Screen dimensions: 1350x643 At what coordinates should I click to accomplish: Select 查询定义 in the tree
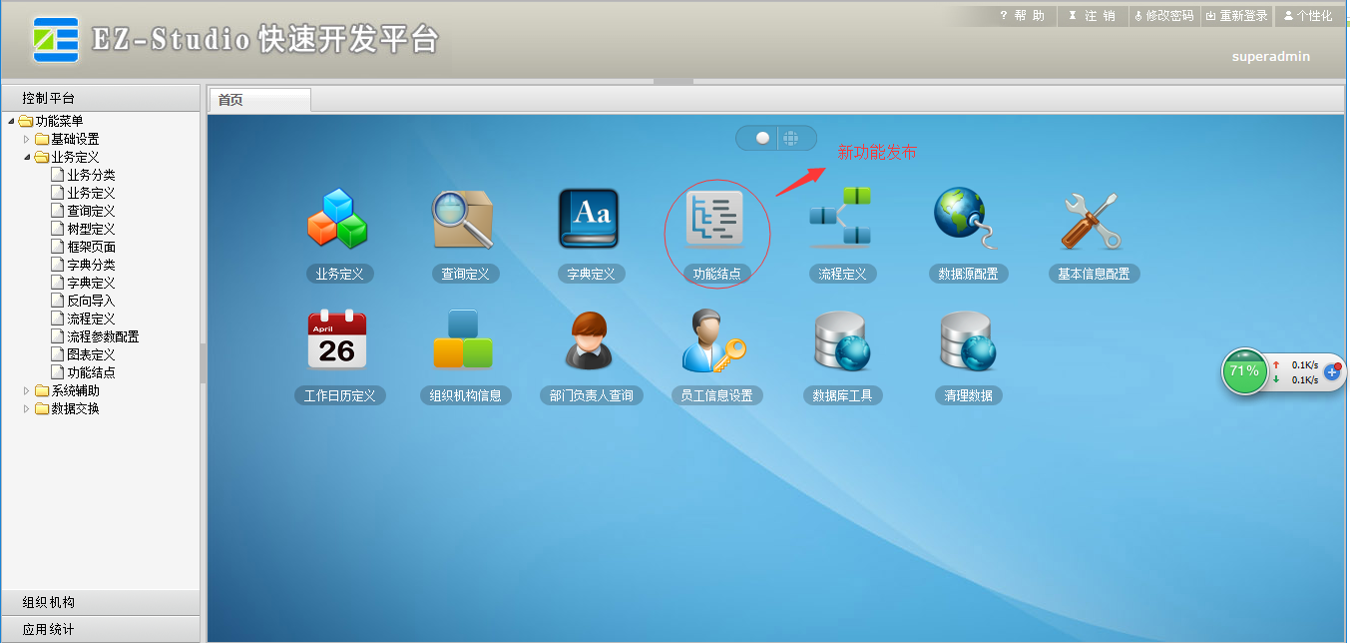[x=91, y=211]
